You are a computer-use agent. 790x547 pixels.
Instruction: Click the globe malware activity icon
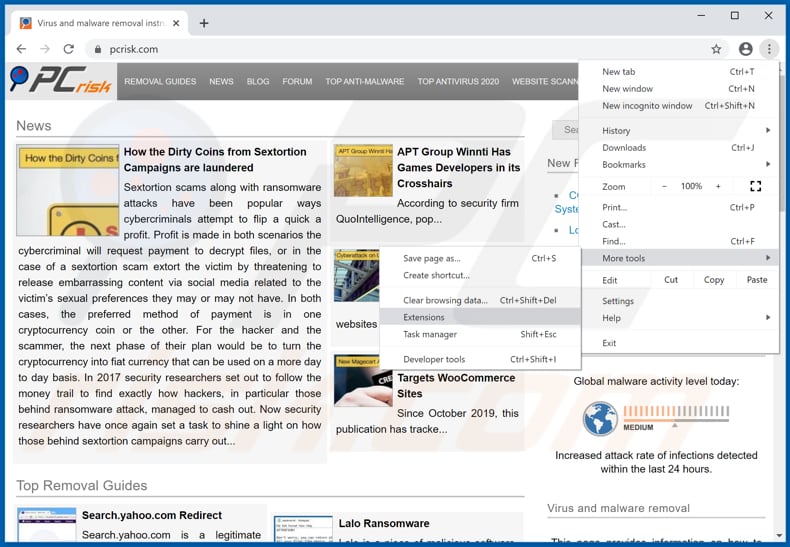pos(600,419)
